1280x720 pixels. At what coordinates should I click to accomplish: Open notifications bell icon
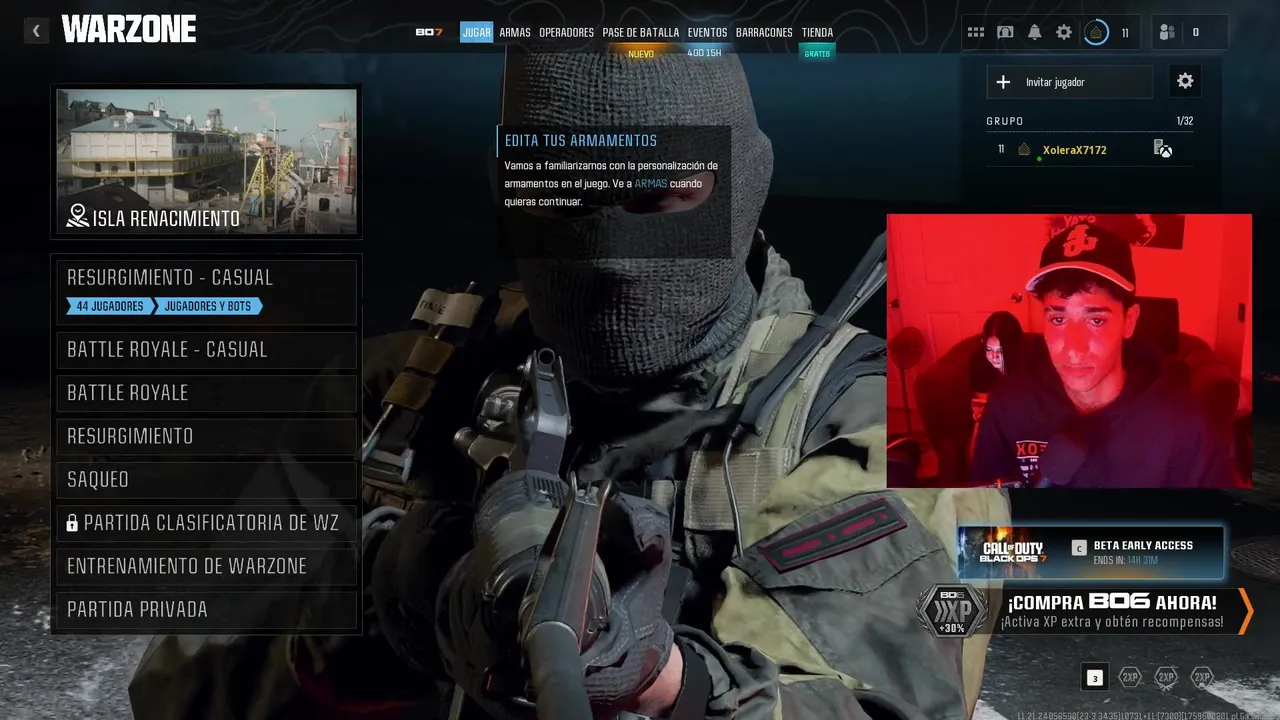coord(1034,32)
